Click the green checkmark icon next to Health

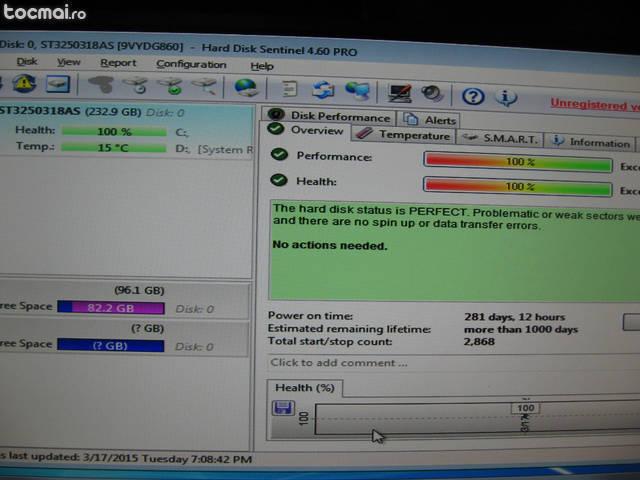click(x=279, y=180)
